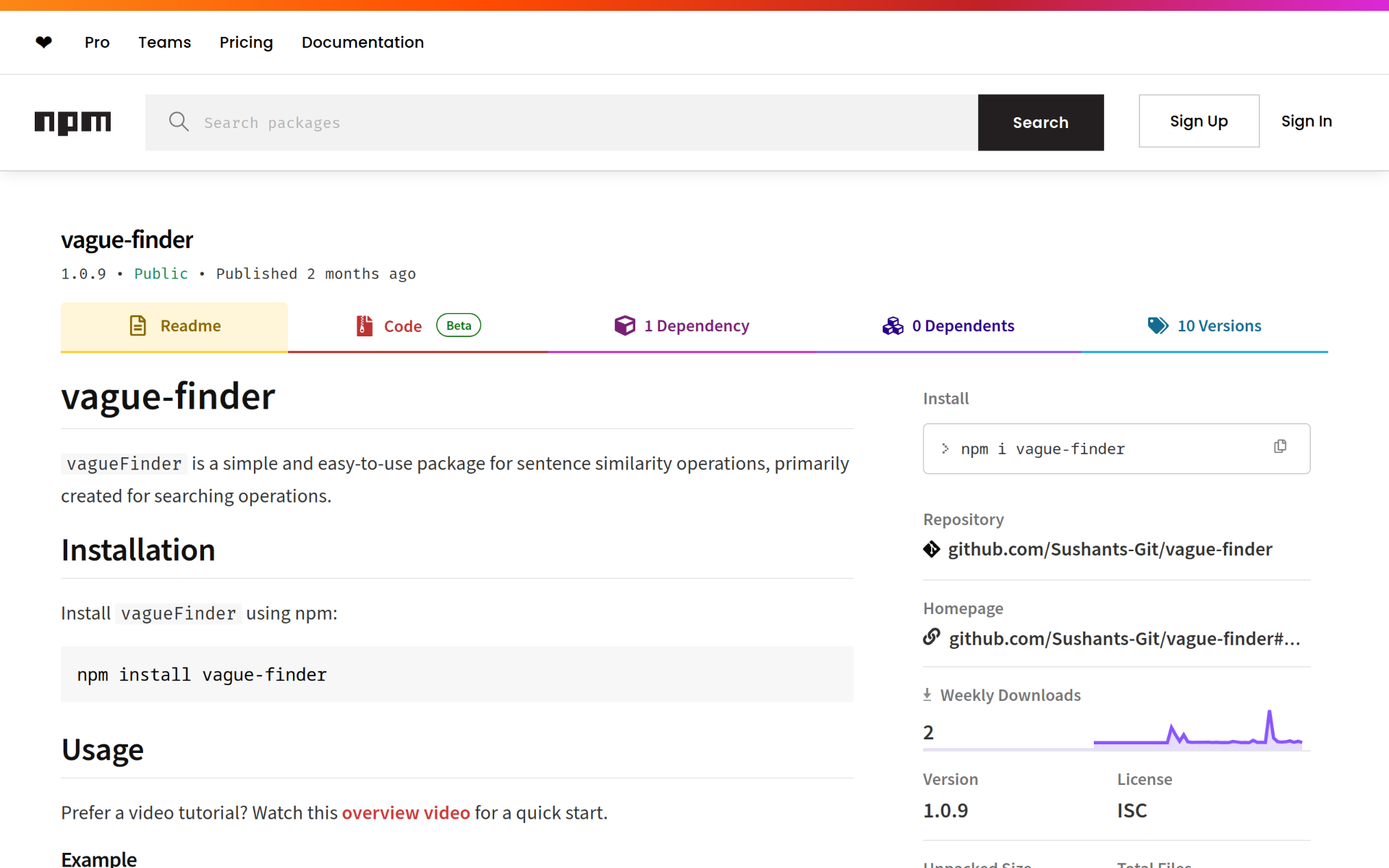Screen dimensions: 1389x868
Task: Open the Pricing menu item
Action: 246,43
